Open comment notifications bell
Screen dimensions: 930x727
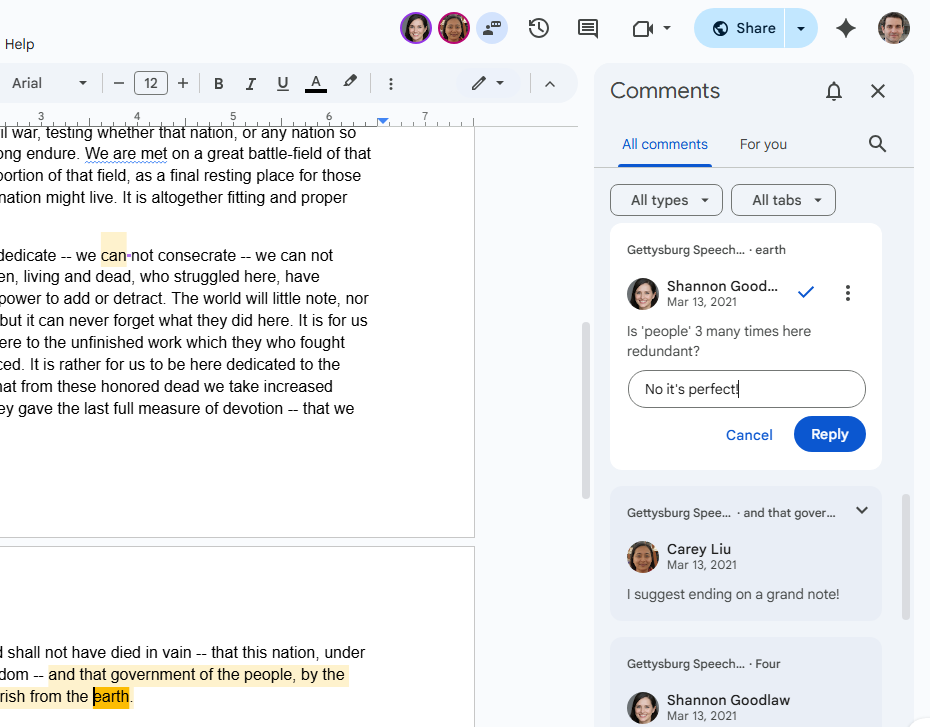(833, 90)
